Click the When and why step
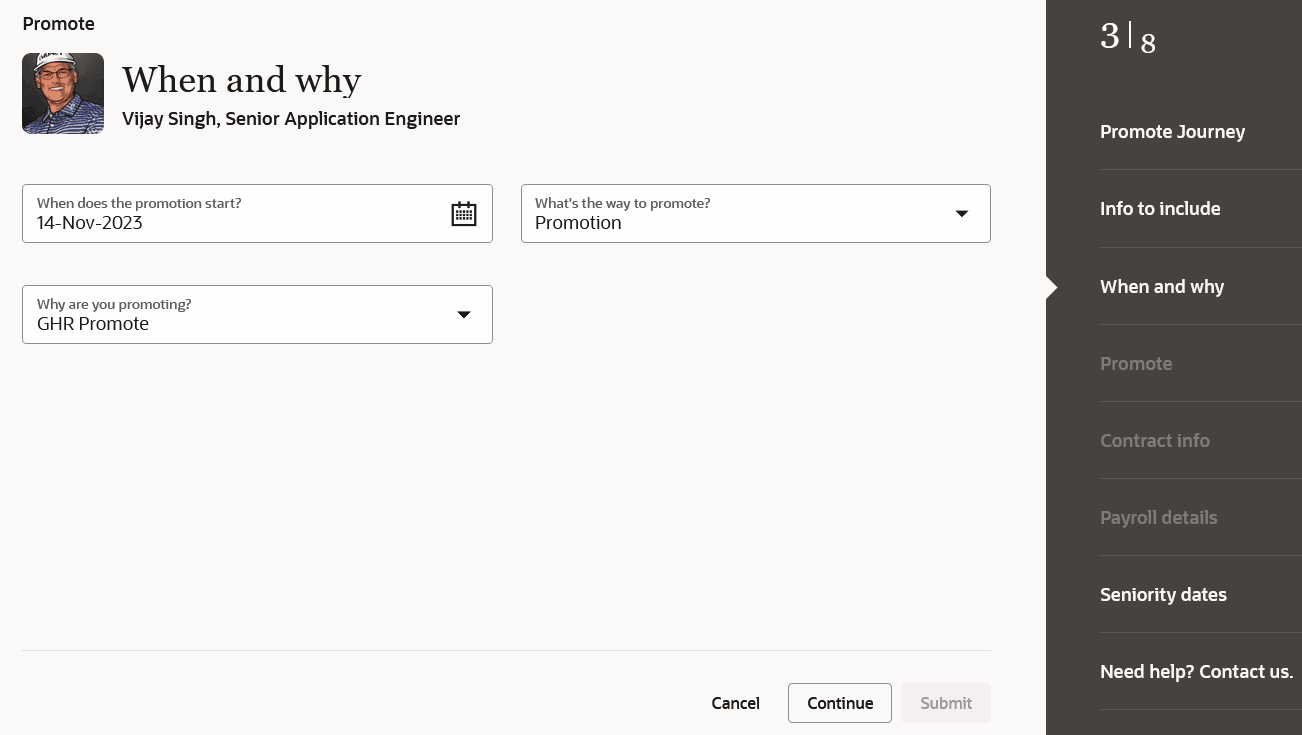Image resolution: width=1302 pixels, height=735 pixels. 1162,286
